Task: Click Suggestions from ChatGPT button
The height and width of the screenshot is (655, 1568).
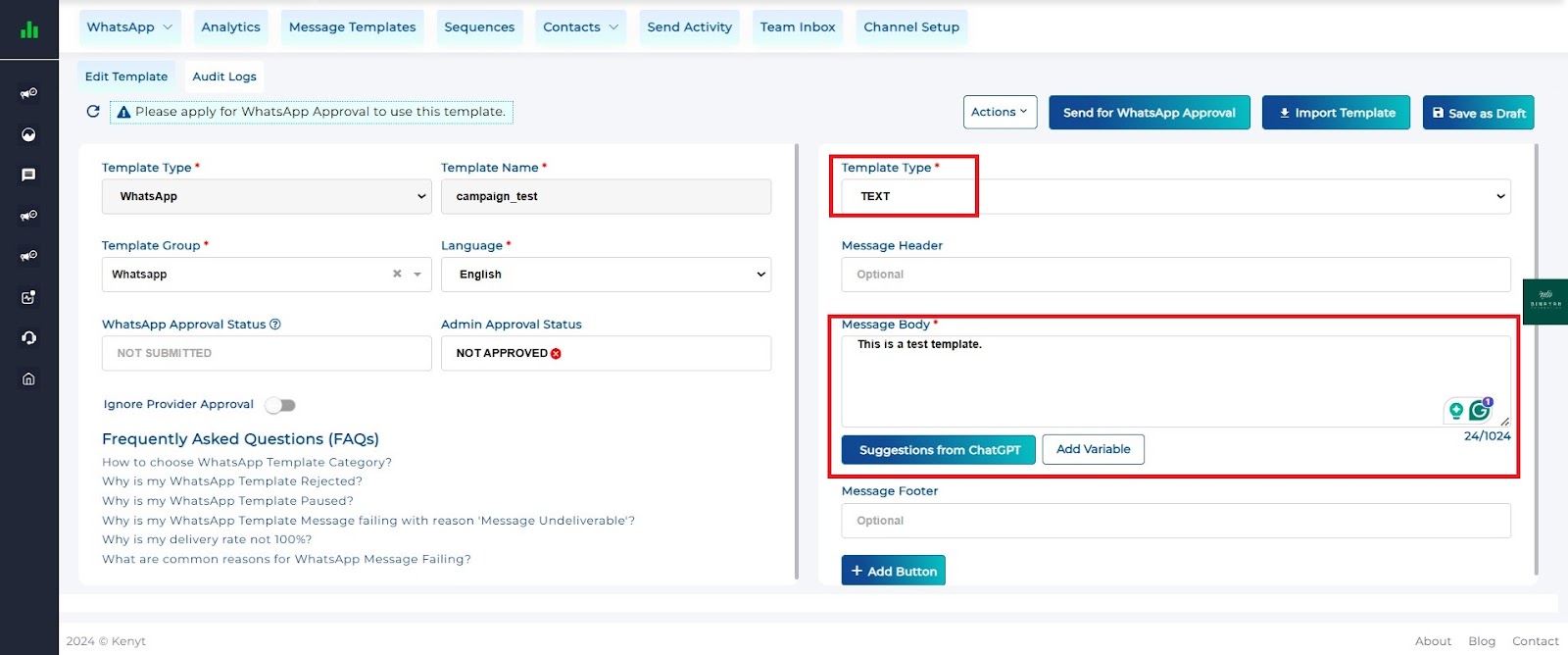Action: [939, 450]
